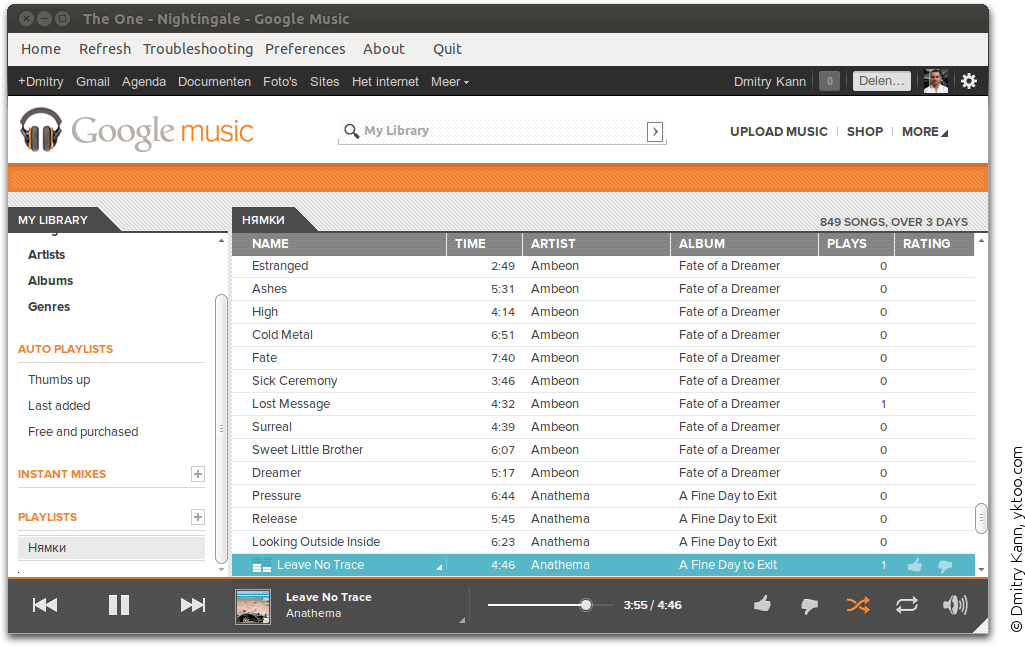Click the sidebar scrollbar handle
Viewport: 1025px width, 646px height.
[x=221, y=428]
